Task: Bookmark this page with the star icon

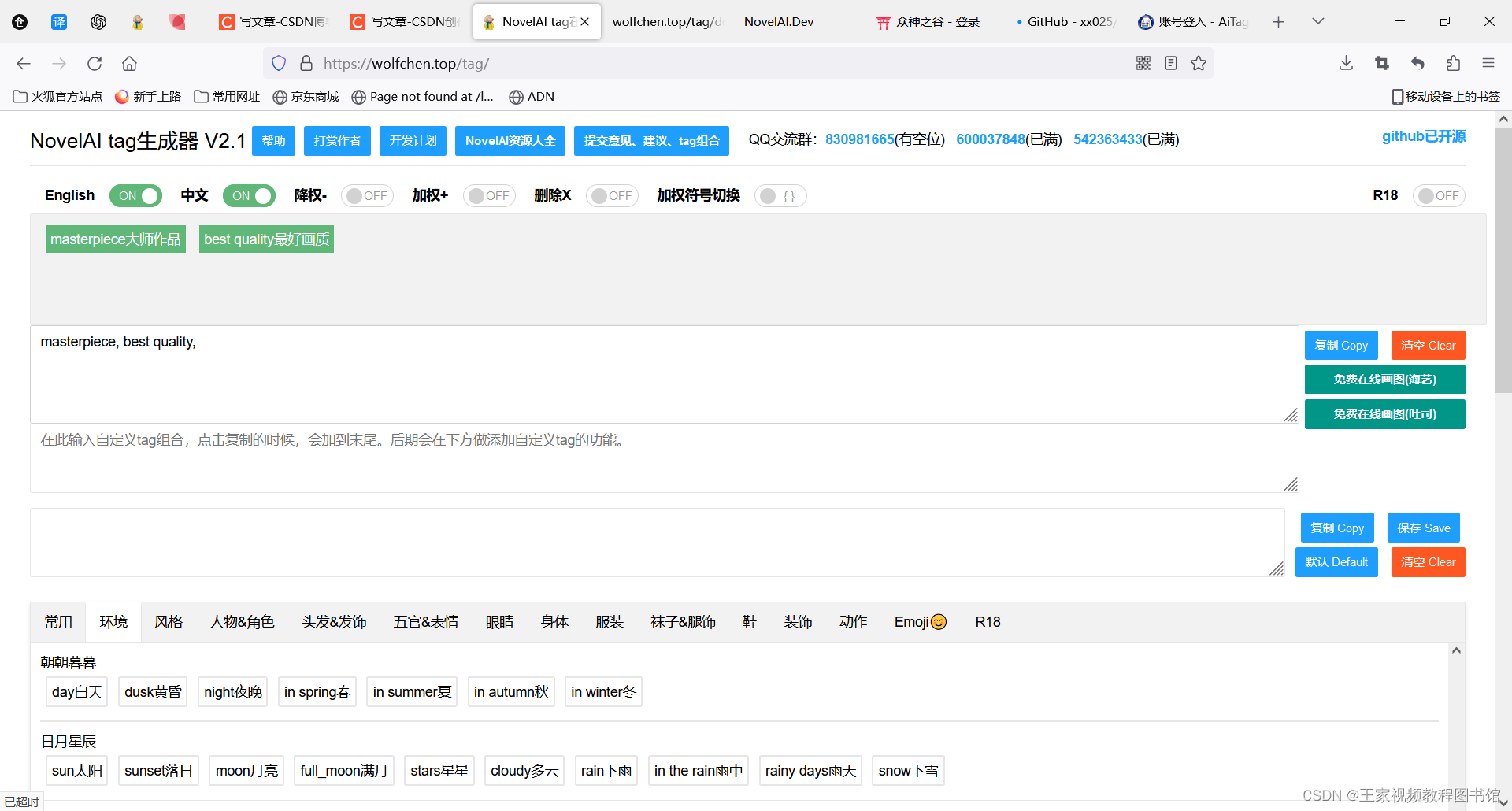Action: [1199, 63]
